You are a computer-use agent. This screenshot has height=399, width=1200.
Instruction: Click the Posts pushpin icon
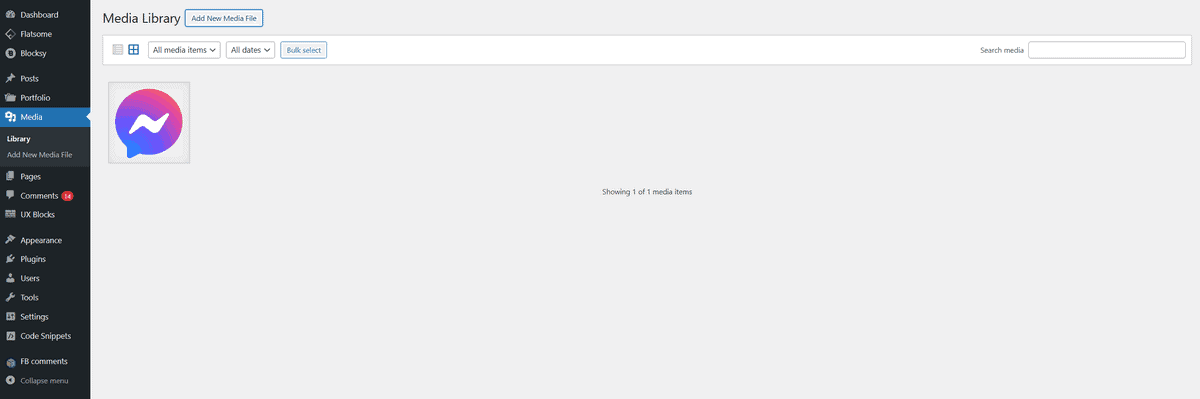(x=10, y=78)
